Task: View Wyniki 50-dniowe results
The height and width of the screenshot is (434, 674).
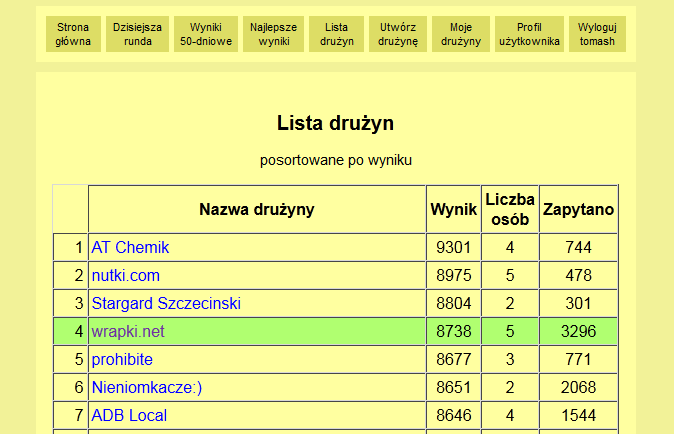Action: (x=206, y=34)
